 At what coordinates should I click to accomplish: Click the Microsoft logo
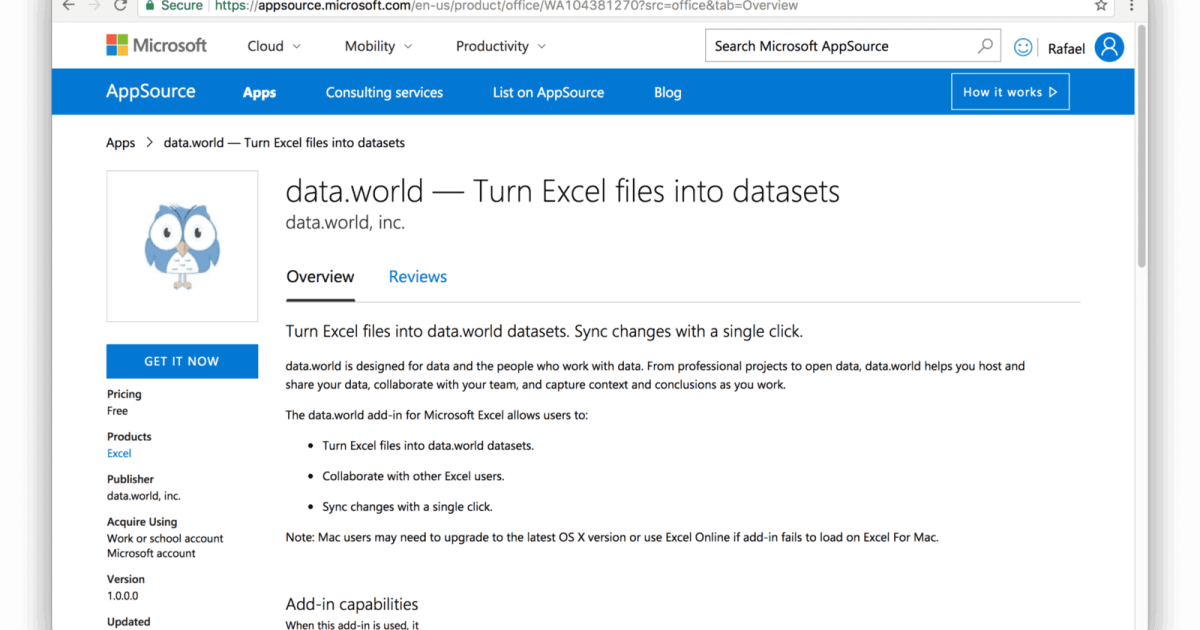click(x=156, y=44)
